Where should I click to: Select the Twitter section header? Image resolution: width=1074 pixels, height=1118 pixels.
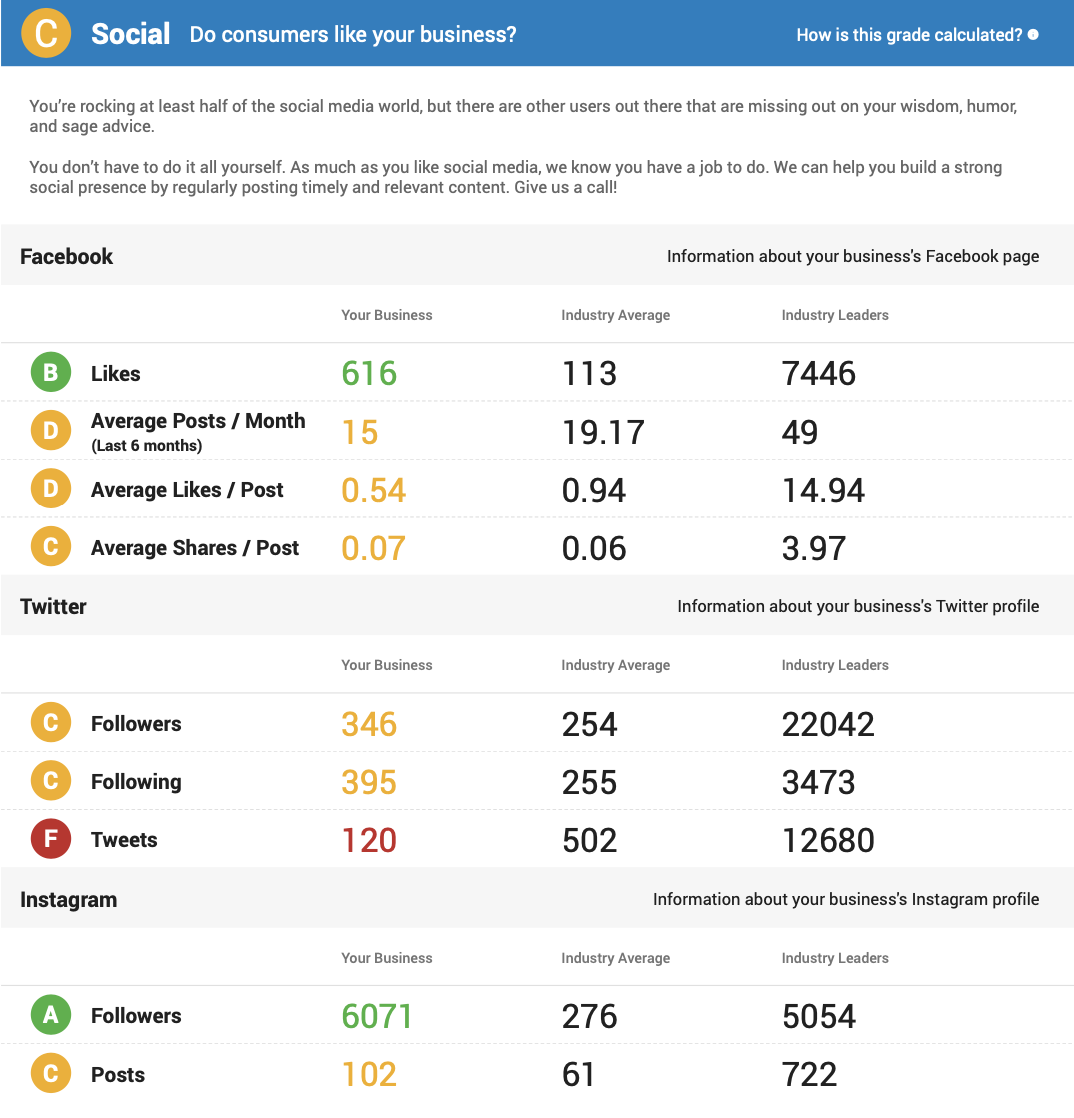pyautogui.click(x=53, y=607)
